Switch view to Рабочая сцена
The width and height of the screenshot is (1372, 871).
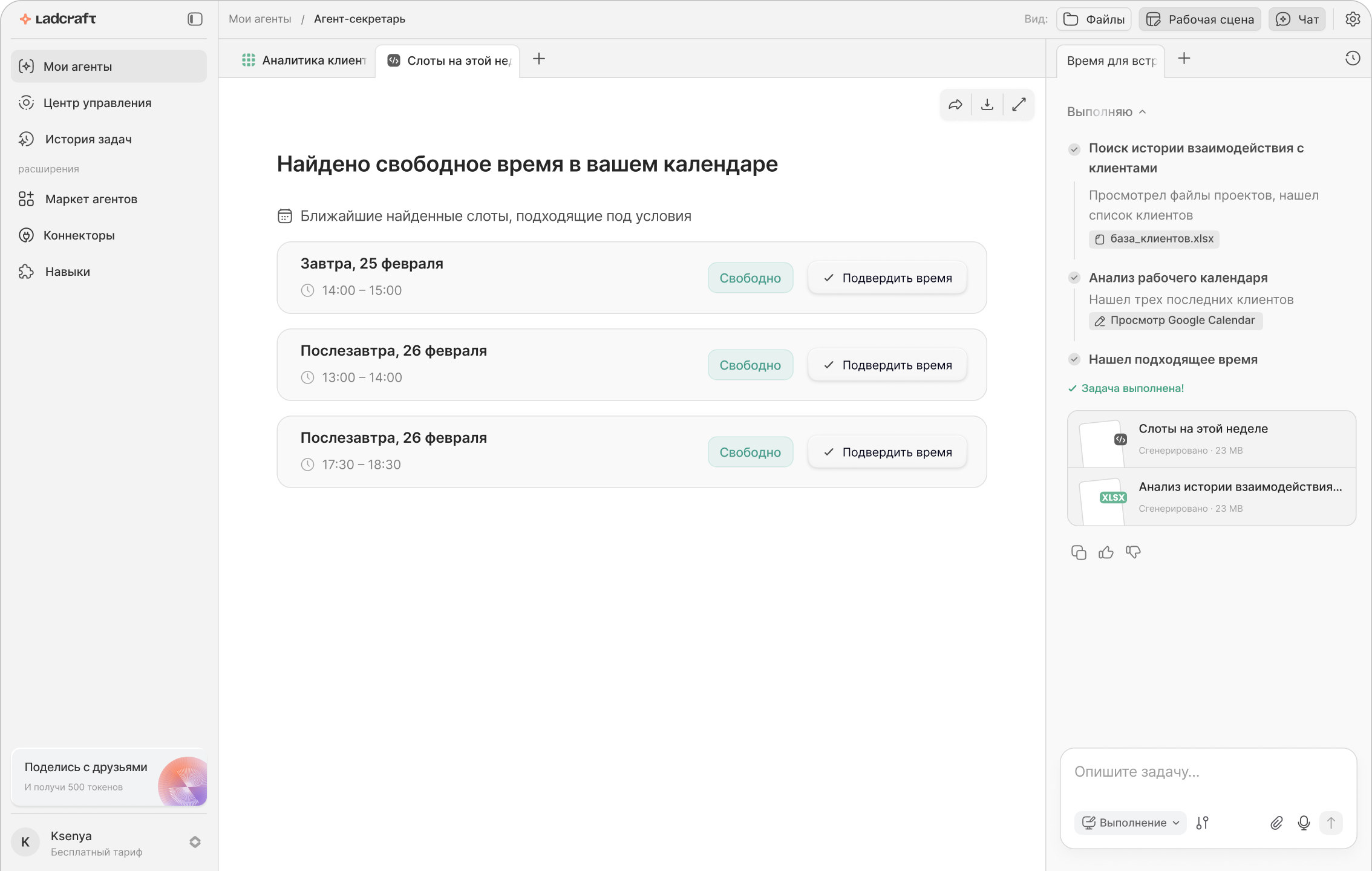(x=1200, y=19)
